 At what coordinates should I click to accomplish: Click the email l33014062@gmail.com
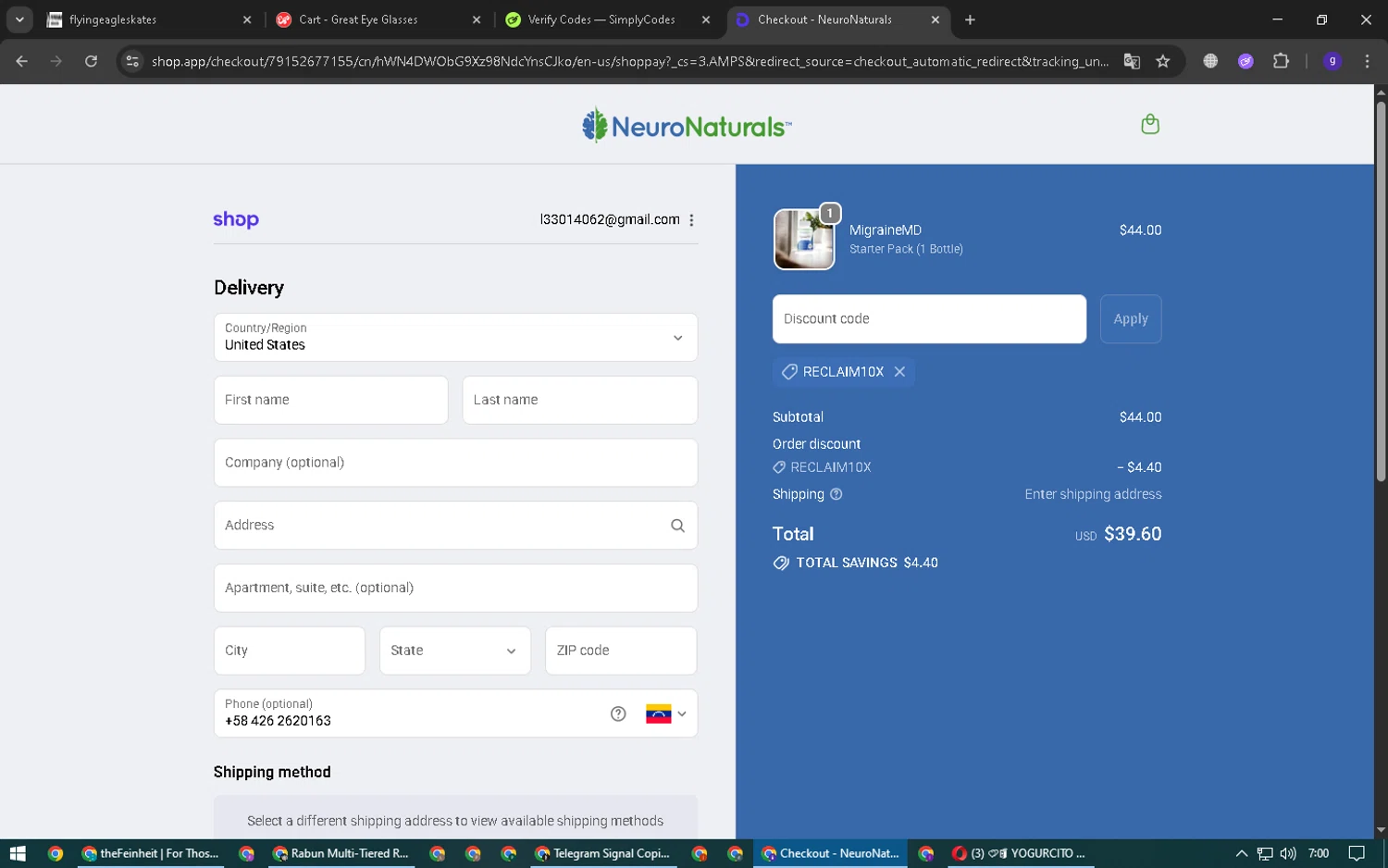point(610,219)
